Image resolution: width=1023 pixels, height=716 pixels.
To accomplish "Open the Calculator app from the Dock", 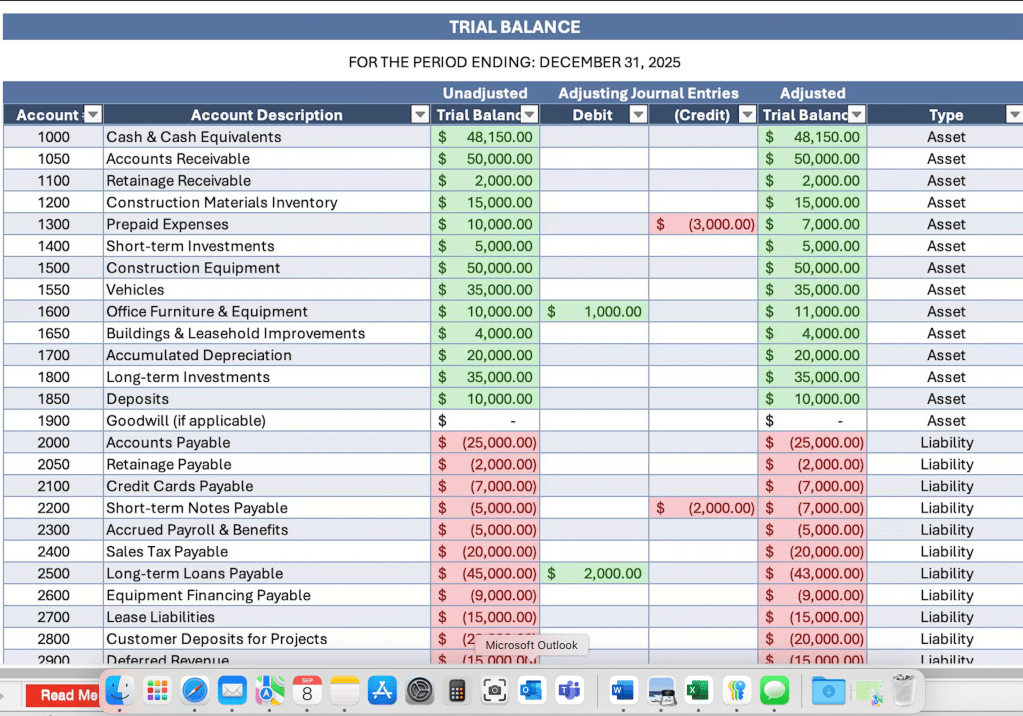I will click(456, 690).
